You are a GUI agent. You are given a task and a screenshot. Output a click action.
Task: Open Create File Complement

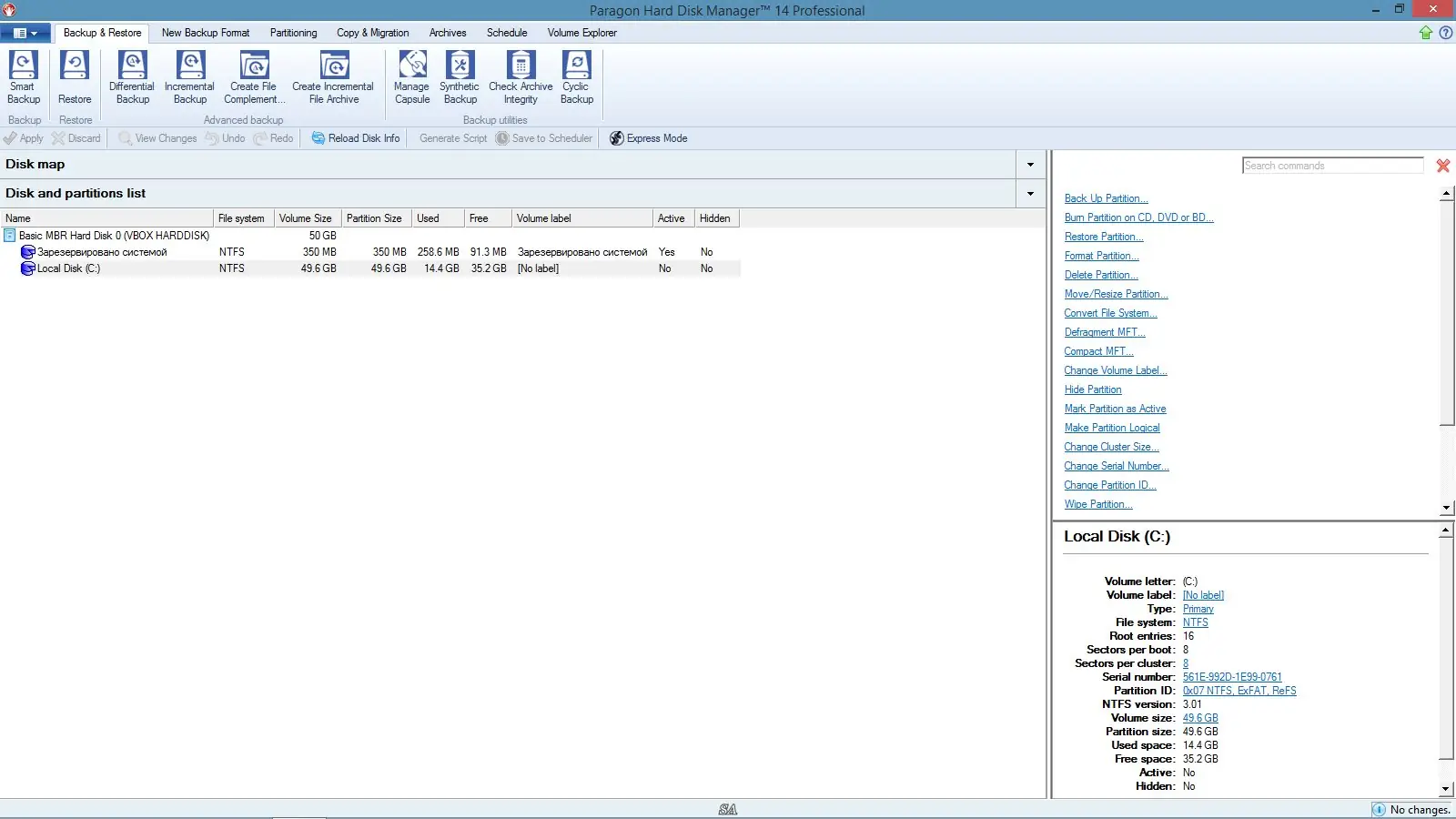coord(252,77)
